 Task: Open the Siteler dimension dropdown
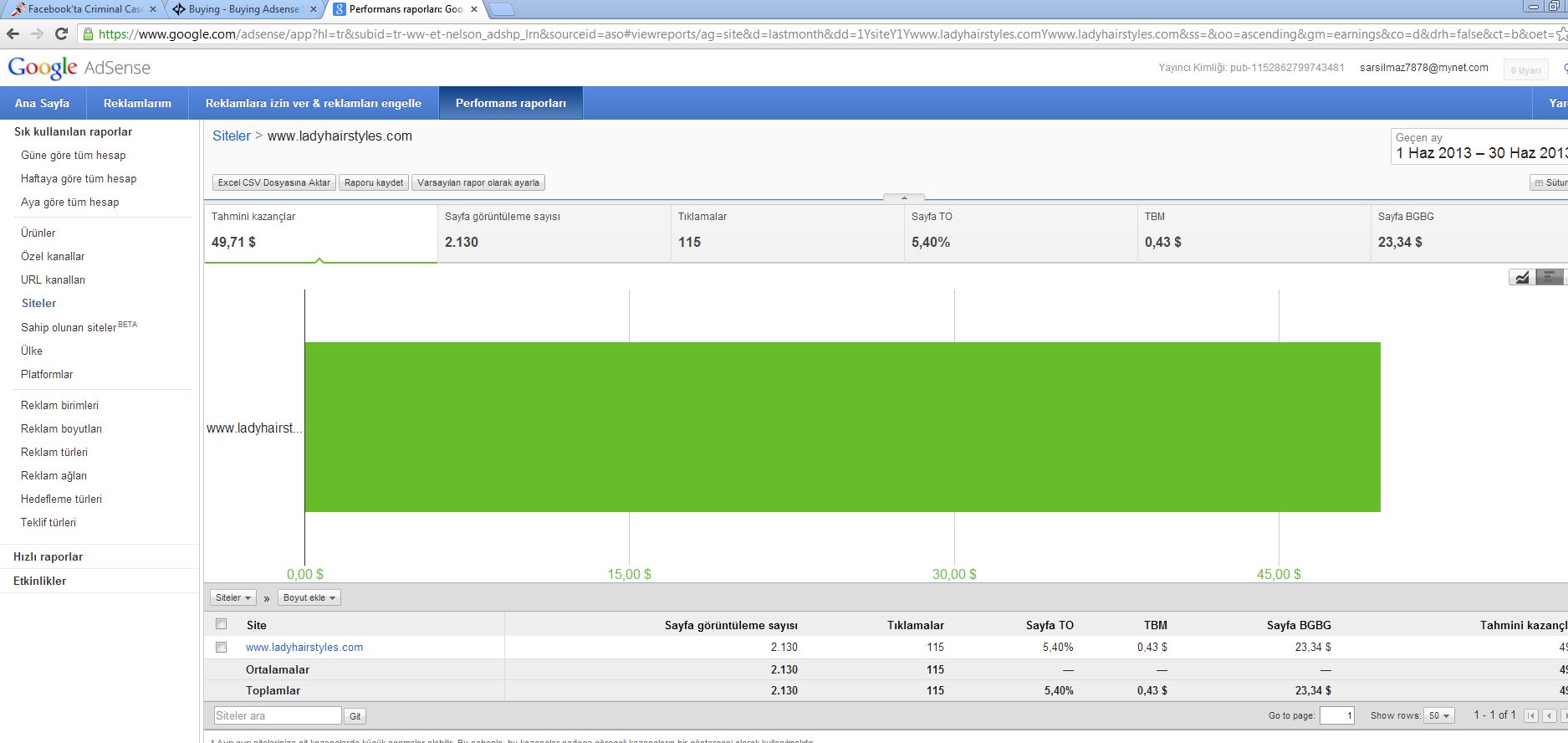232,597
